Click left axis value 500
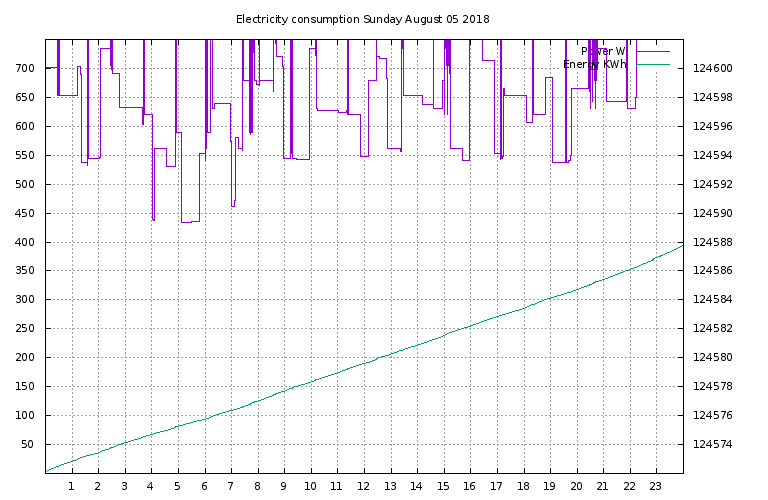The width and height of the screenshot is (768, 500). point(25,184)
